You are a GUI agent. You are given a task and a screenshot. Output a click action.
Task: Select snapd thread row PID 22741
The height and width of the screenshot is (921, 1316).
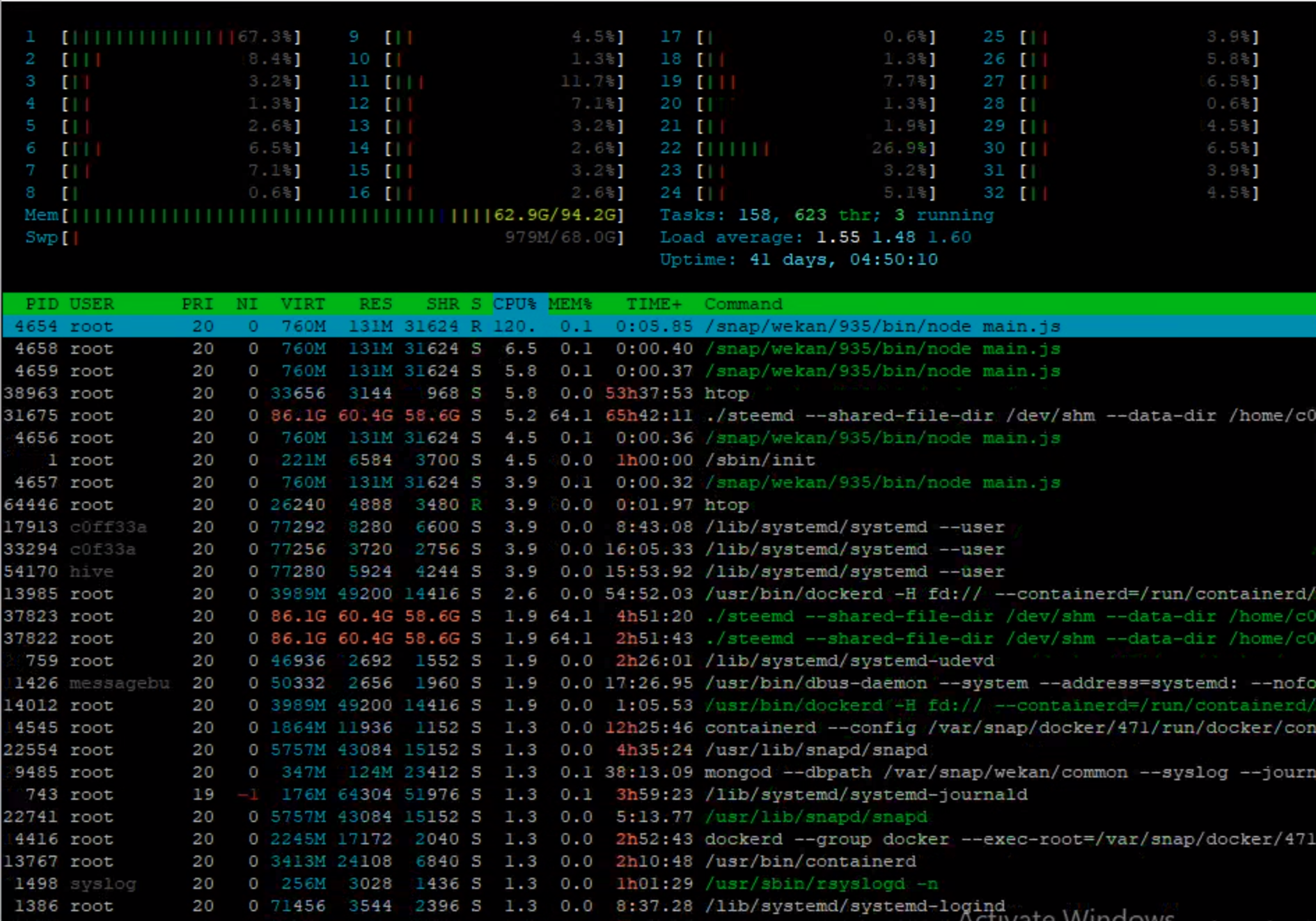(x=659, y=816)
